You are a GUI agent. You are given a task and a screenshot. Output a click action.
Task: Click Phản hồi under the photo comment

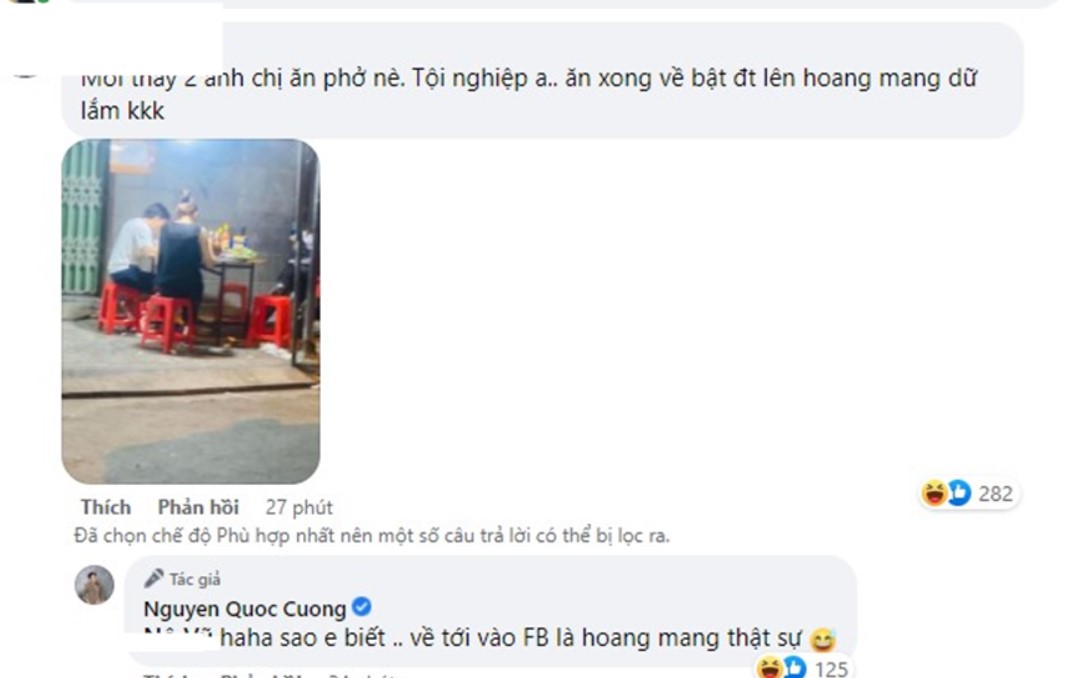[198, 507]
